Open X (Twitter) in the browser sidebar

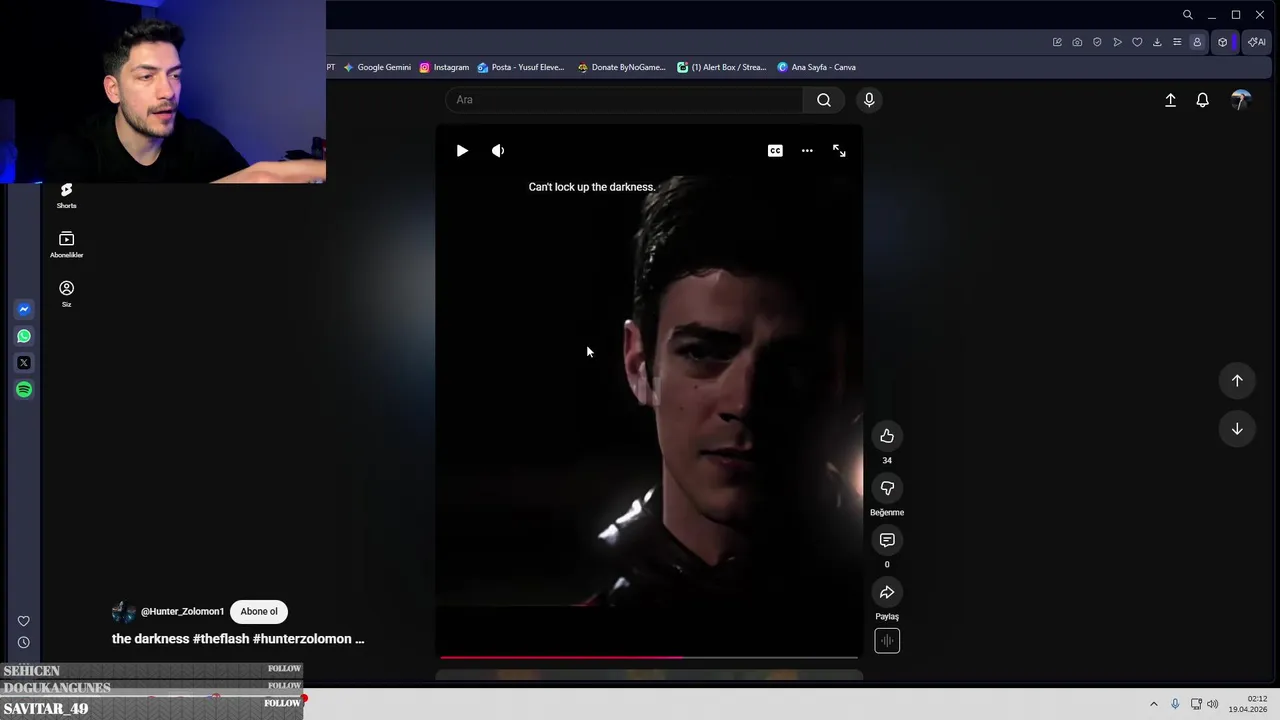point(24,363)
